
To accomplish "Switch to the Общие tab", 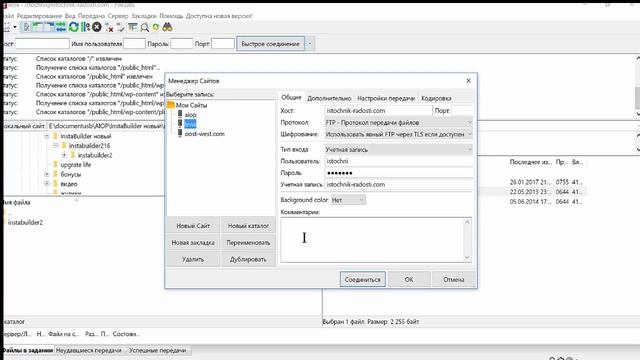I will pos(291,98).
